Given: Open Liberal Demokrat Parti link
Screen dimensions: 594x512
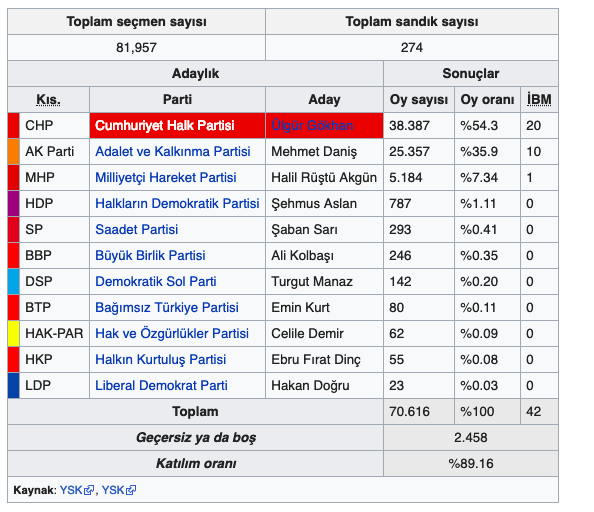Looking at the screenshot, I should (x=161, y=386).
